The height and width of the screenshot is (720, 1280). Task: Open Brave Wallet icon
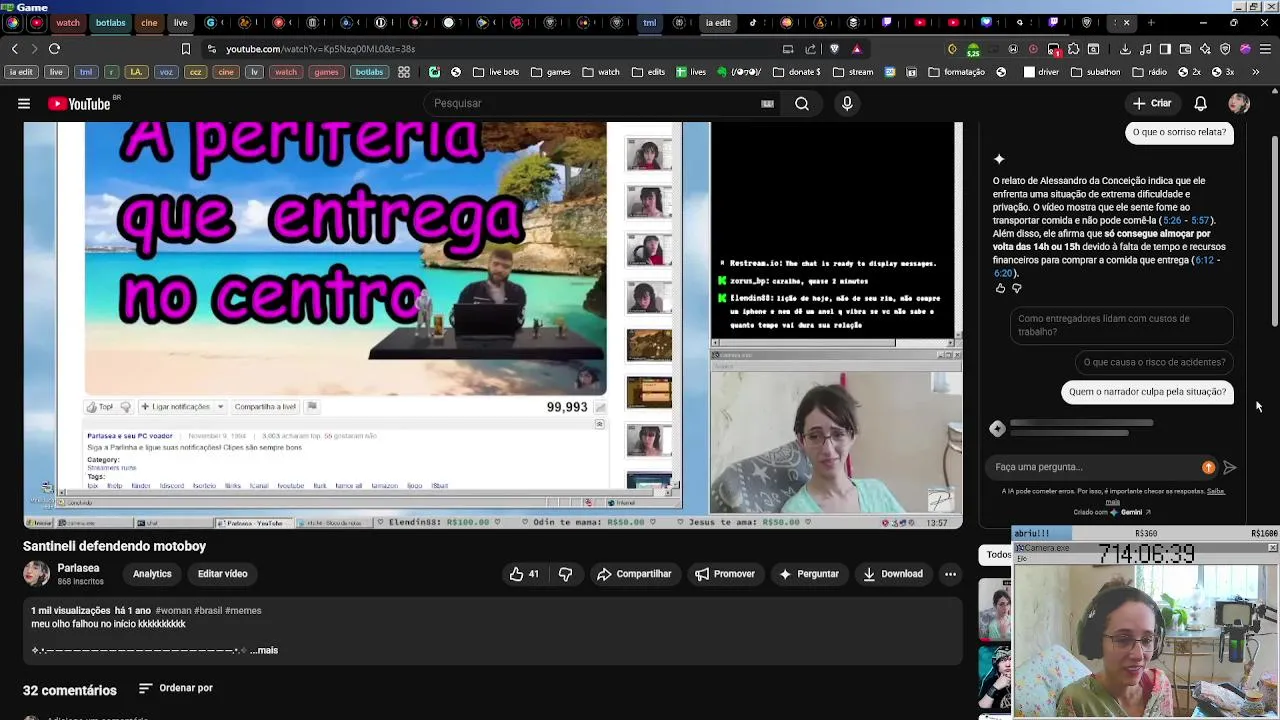coord(1185,48)
